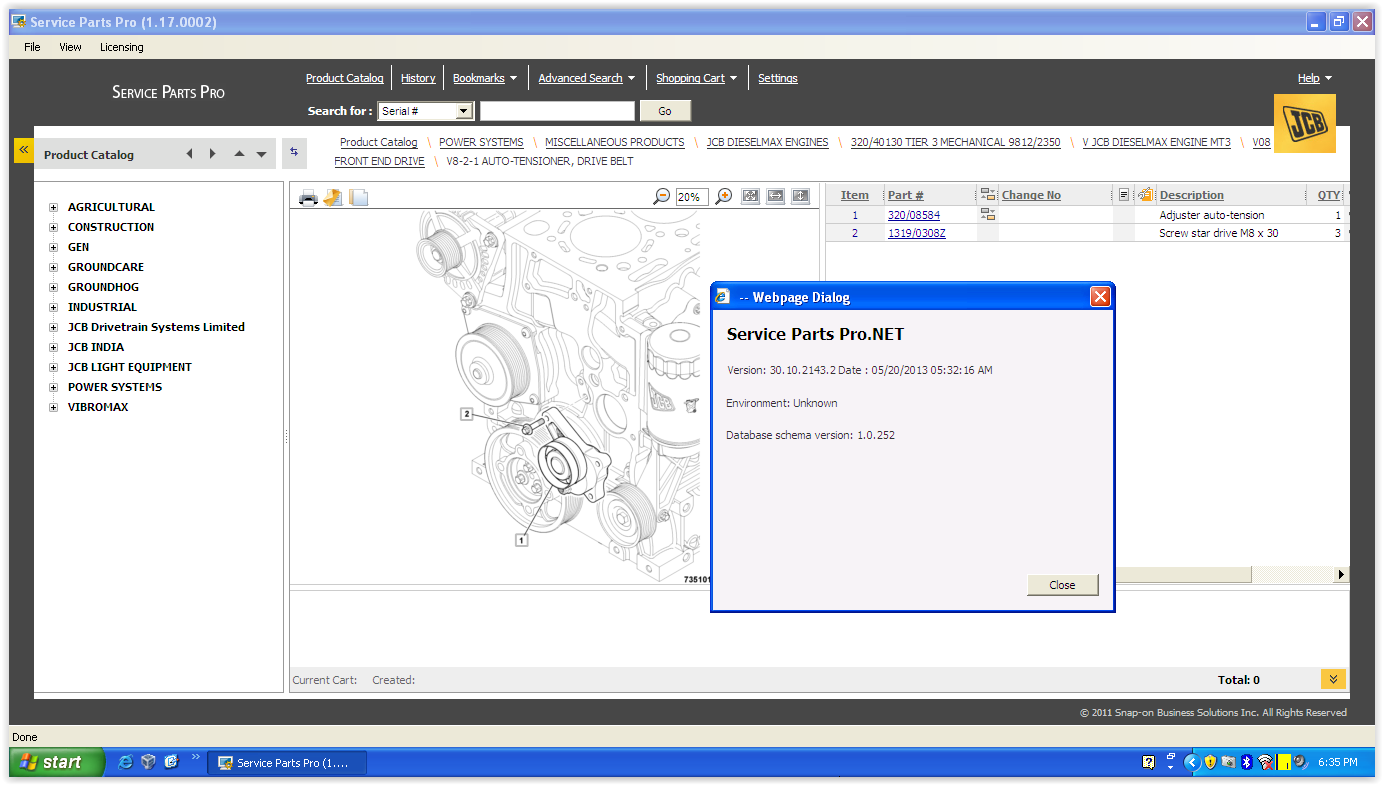This screenshot has width=1383, height=785.
Task: Click the search text input field
Action: point(557,111)
